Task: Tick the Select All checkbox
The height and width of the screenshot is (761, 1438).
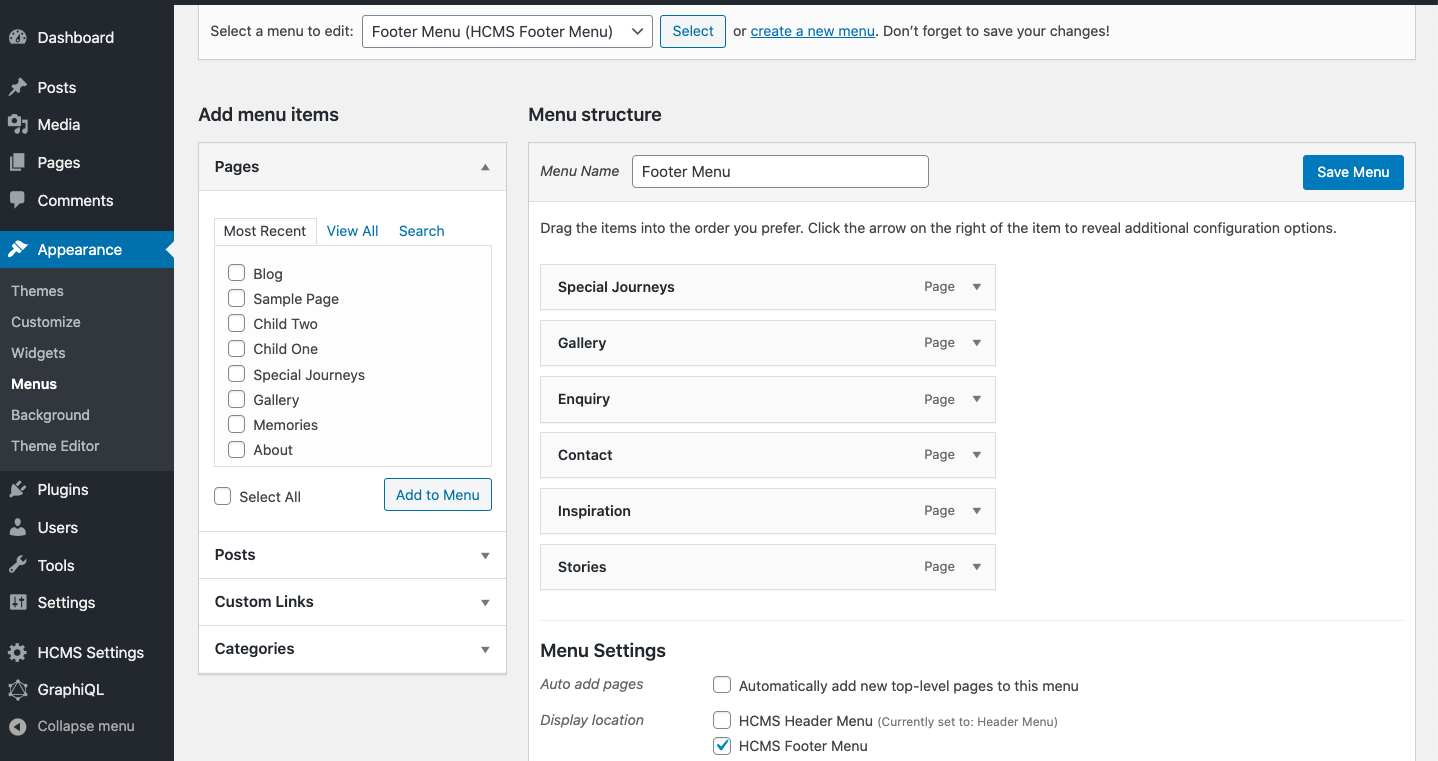Action: tap(223, 497)
